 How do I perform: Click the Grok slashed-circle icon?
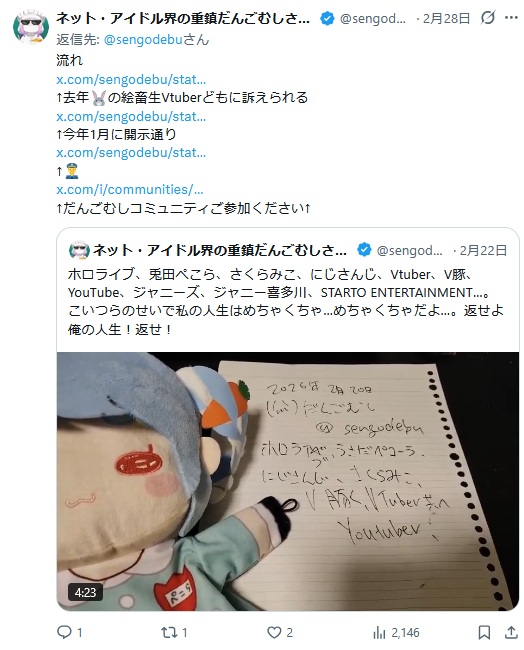coord(488,18)
